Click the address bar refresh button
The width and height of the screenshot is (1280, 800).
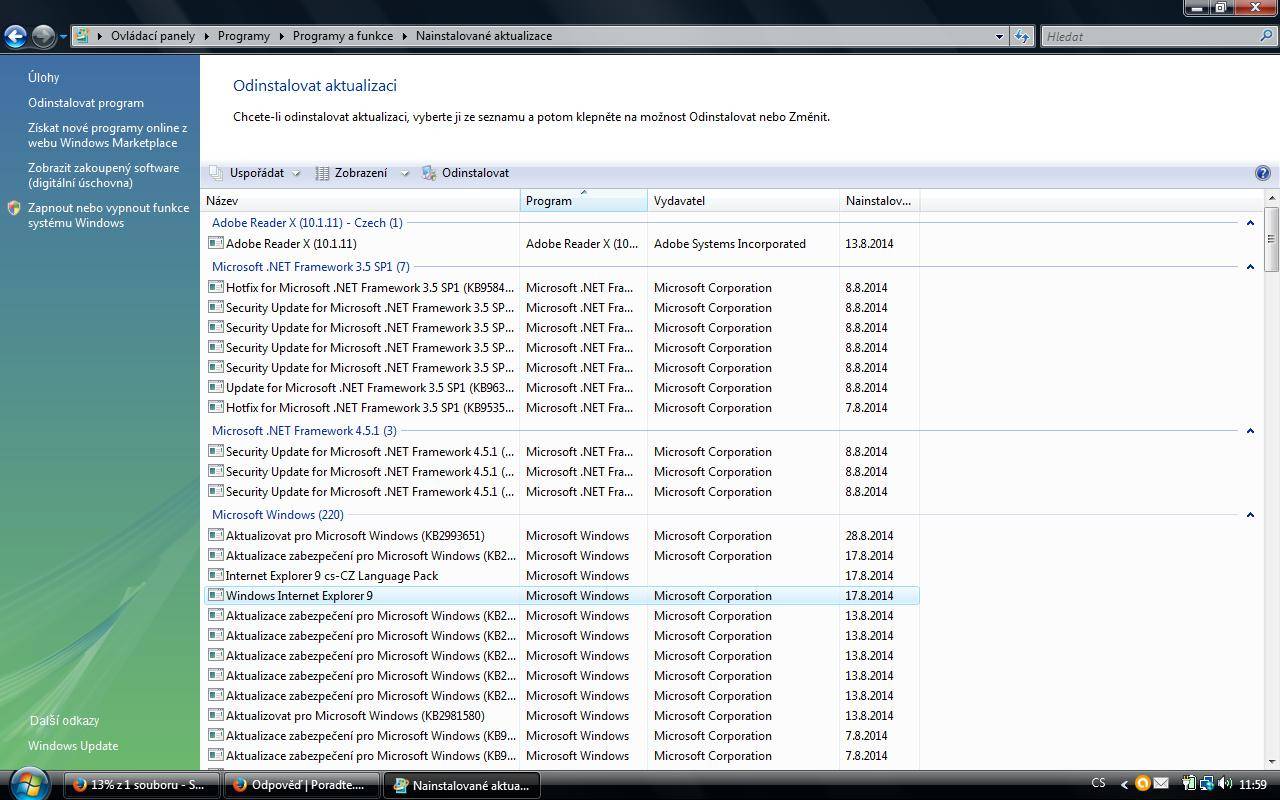[x=1021, y=36]
